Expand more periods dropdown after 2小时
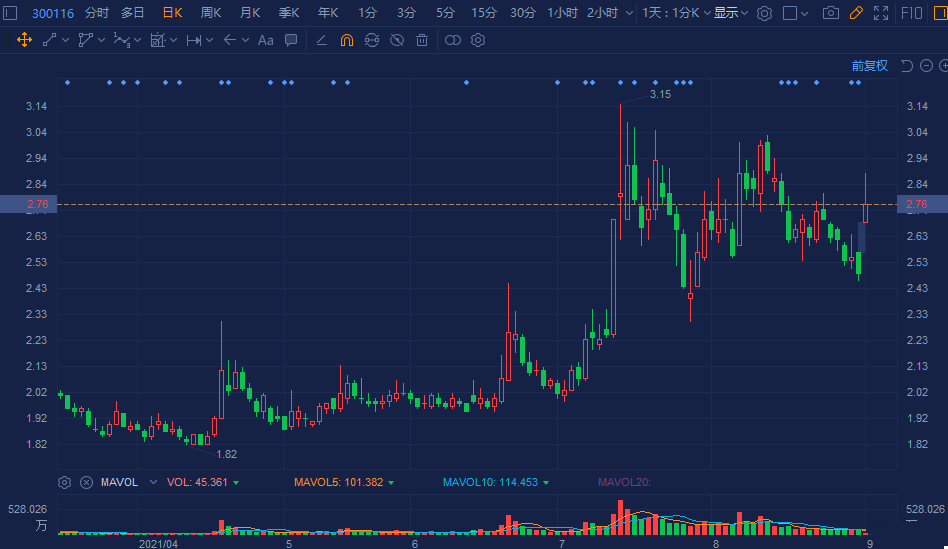 (x=629, y=13)
